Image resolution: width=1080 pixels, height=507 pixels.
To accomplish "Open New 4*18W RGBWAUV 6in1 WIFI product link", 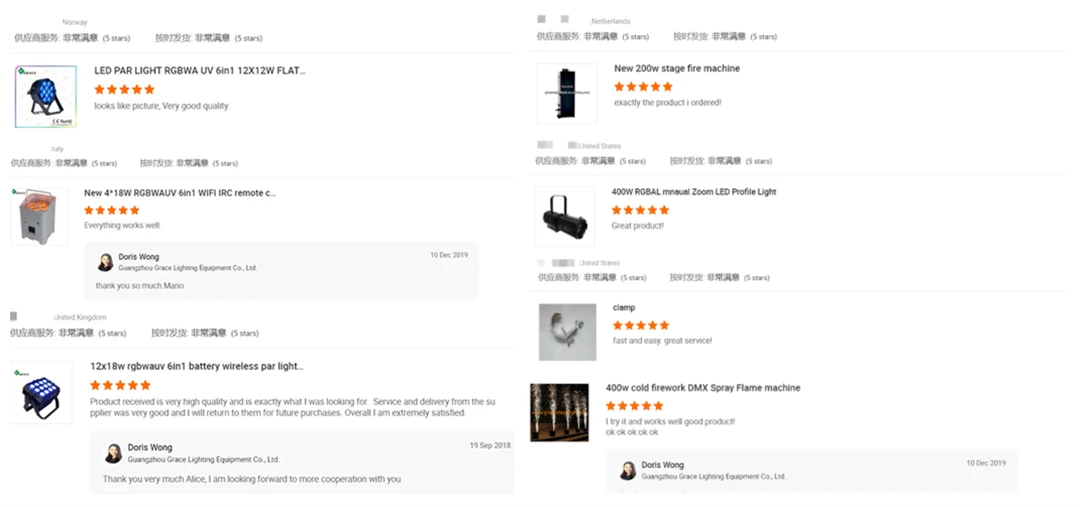I will click(x=179, y=193).
